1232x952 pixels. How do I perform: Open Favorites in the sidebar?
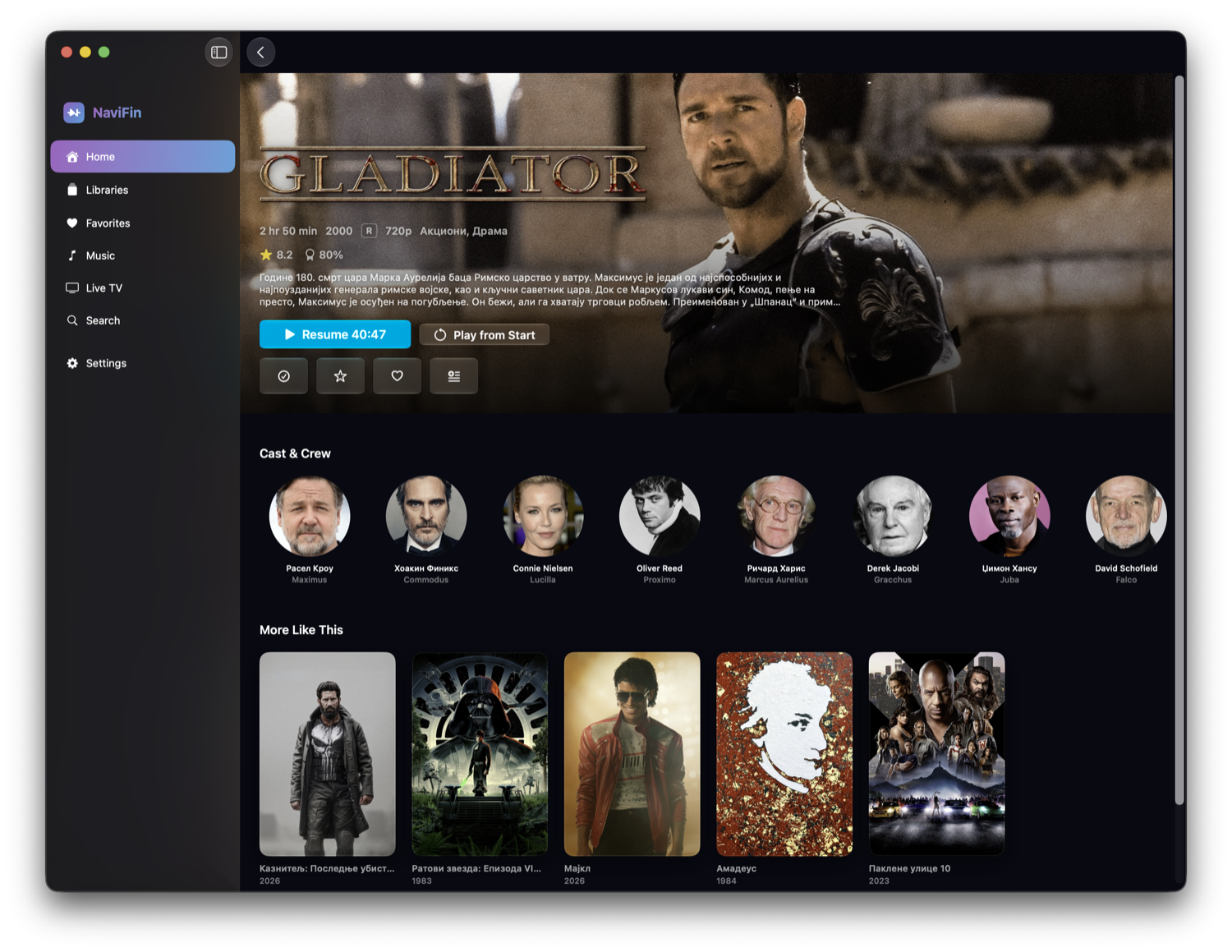point(143,223)
